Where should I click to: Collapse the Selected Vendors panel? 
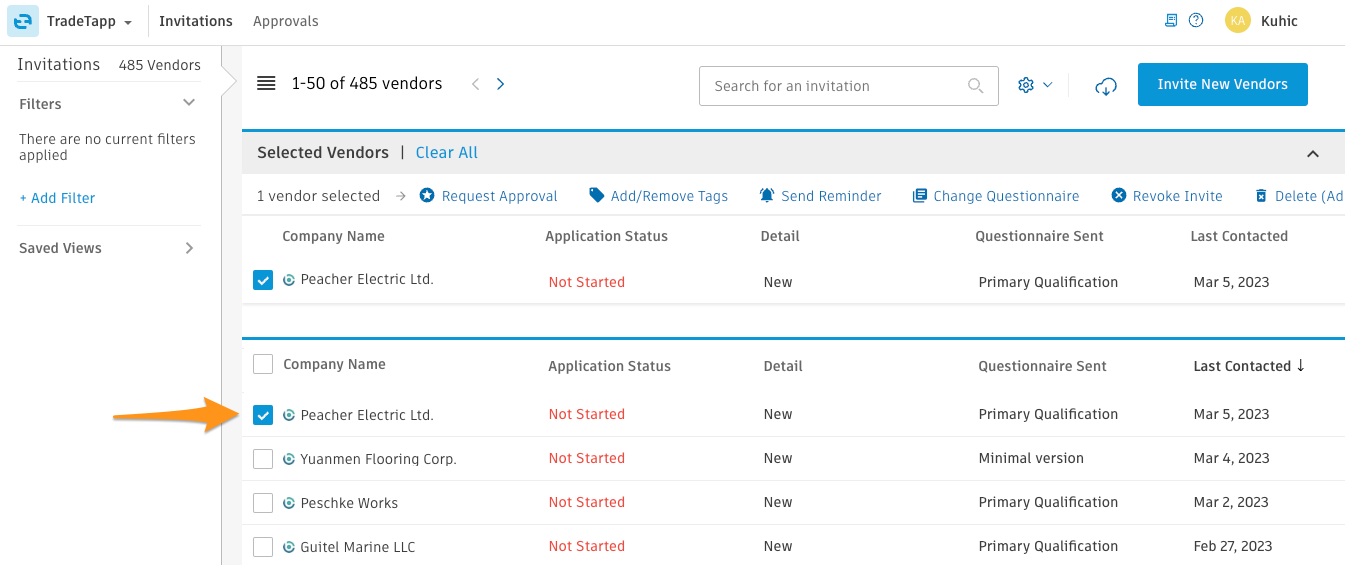point(1313,154)
